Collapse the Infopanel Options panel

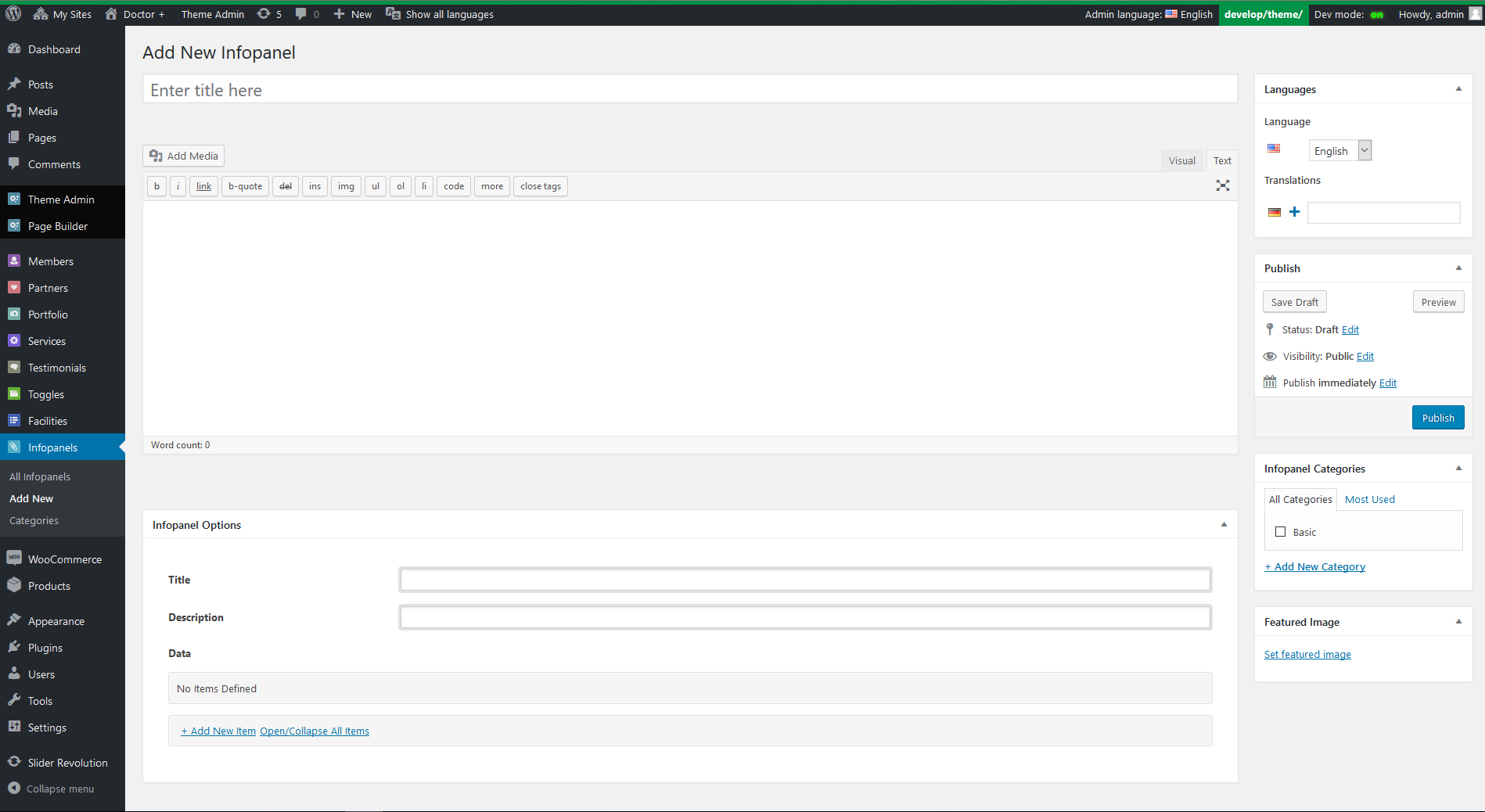click(x=1224, y=524)
